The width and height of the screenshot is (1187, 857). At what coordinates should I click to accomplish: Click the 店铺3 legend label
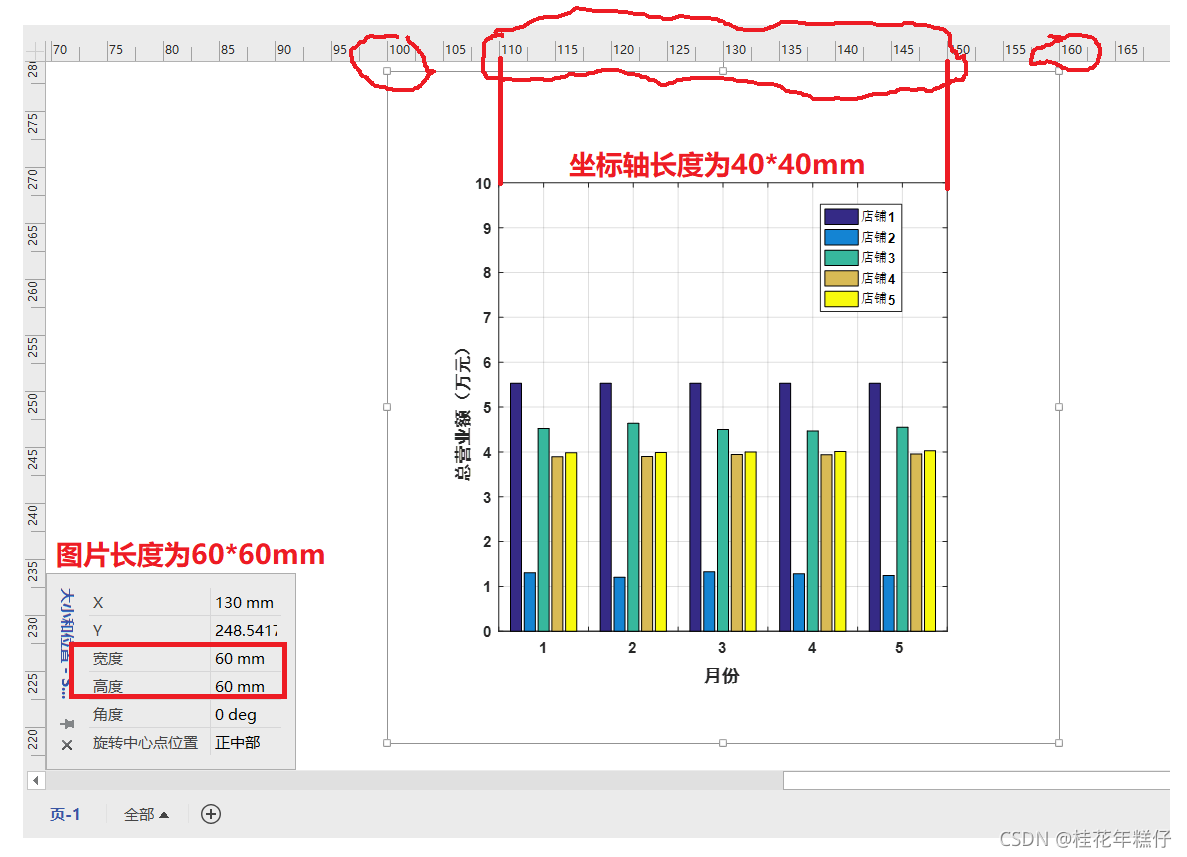878,257
